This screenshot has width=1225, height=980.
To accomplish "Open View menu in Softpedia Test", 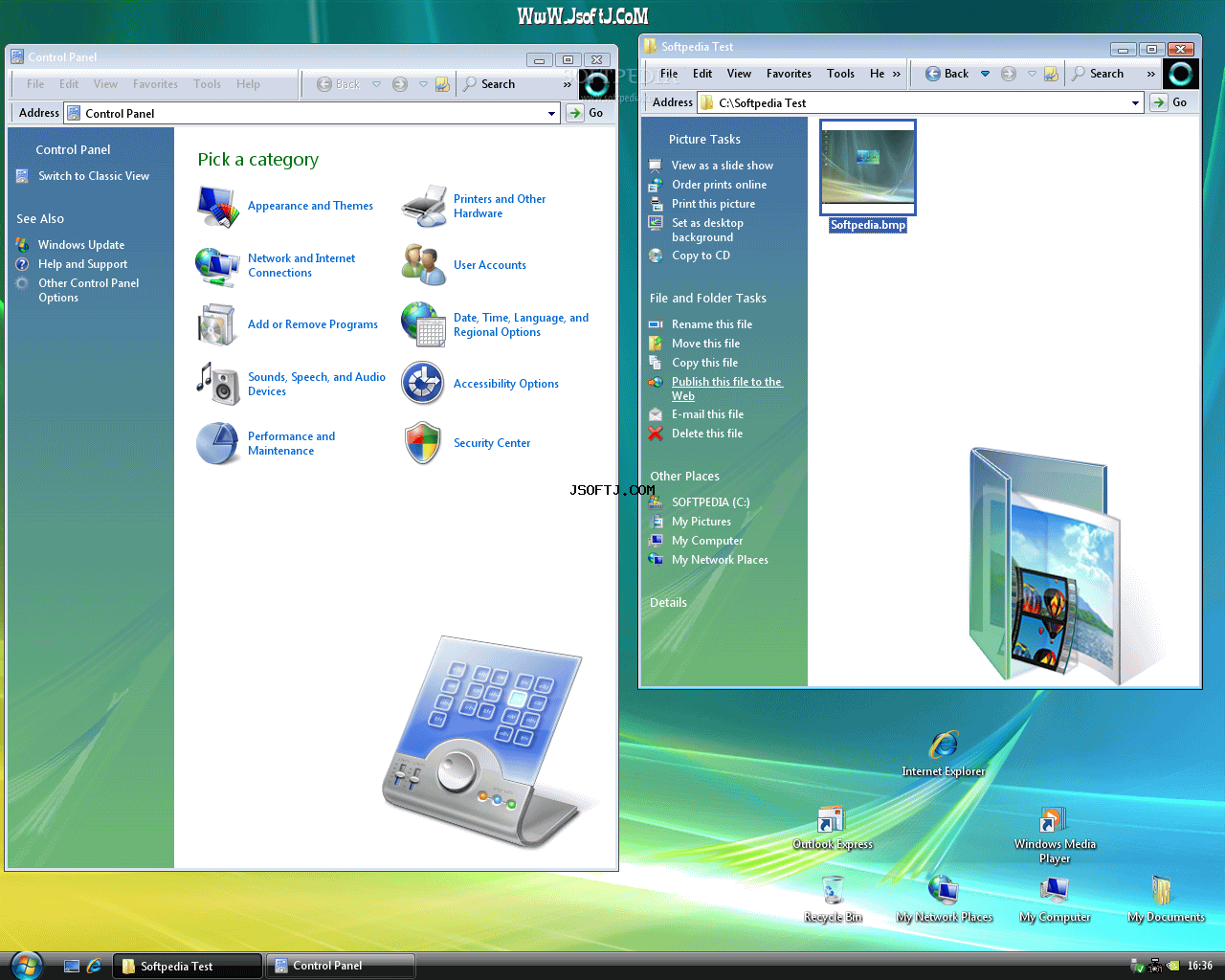I will (739, 74).
